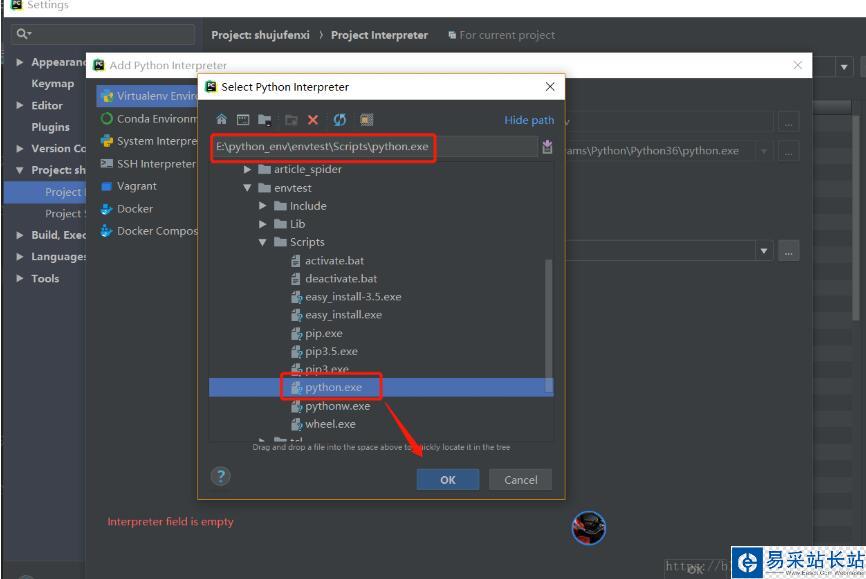Open existing interpreter dropdown arrow
The height and width of the screenshot is (579, 866).
(764, 251)
